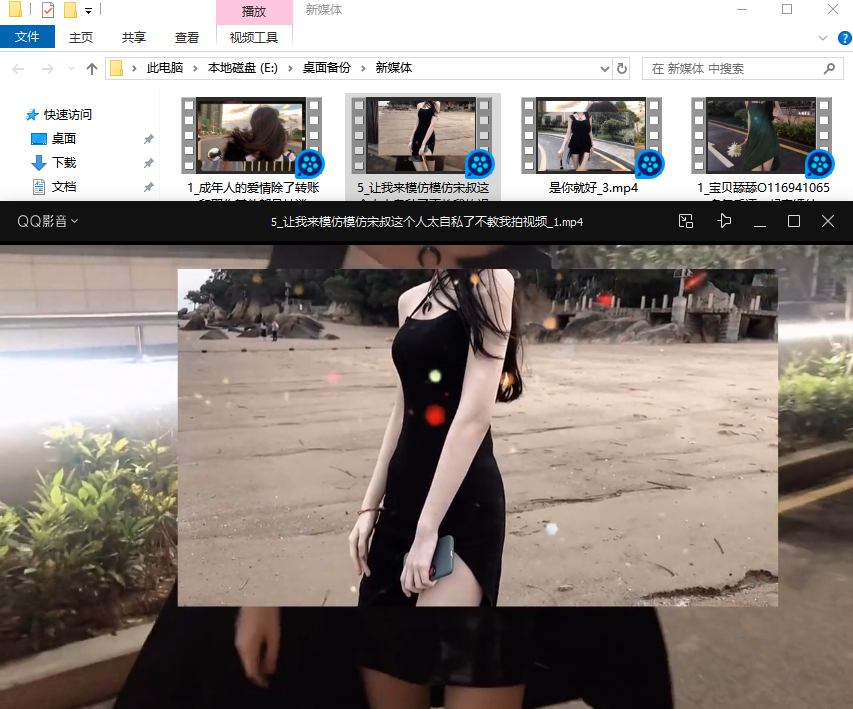This screenshot has width=853, height=709.
Task: Click the new folder icon in title bar
Action: [70, 10]
